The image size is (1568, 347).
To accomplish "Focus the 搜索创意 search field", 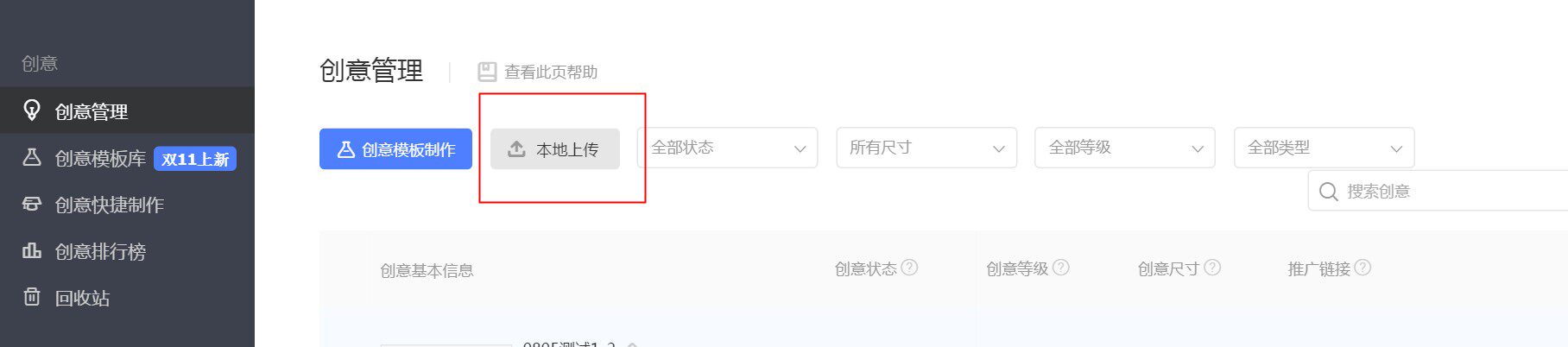I will pyautogui.click(x=1438, y=191).
